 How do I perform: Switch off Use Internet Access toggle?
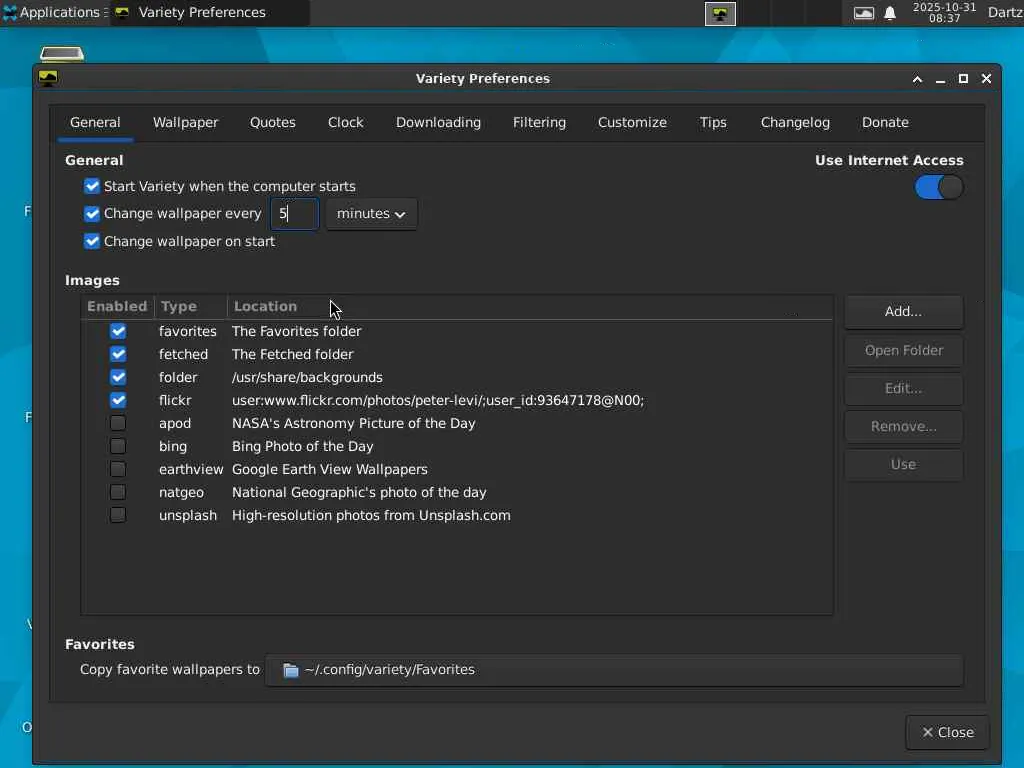click(938, 187)
